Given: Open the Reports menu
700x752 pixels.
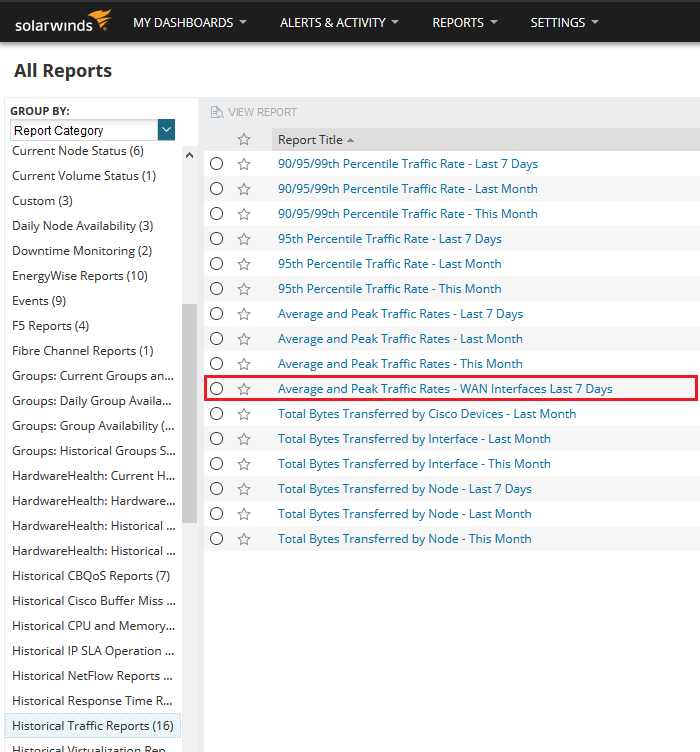Looking at the screenshot, I should pyautogui.click(x=464, y=22).
